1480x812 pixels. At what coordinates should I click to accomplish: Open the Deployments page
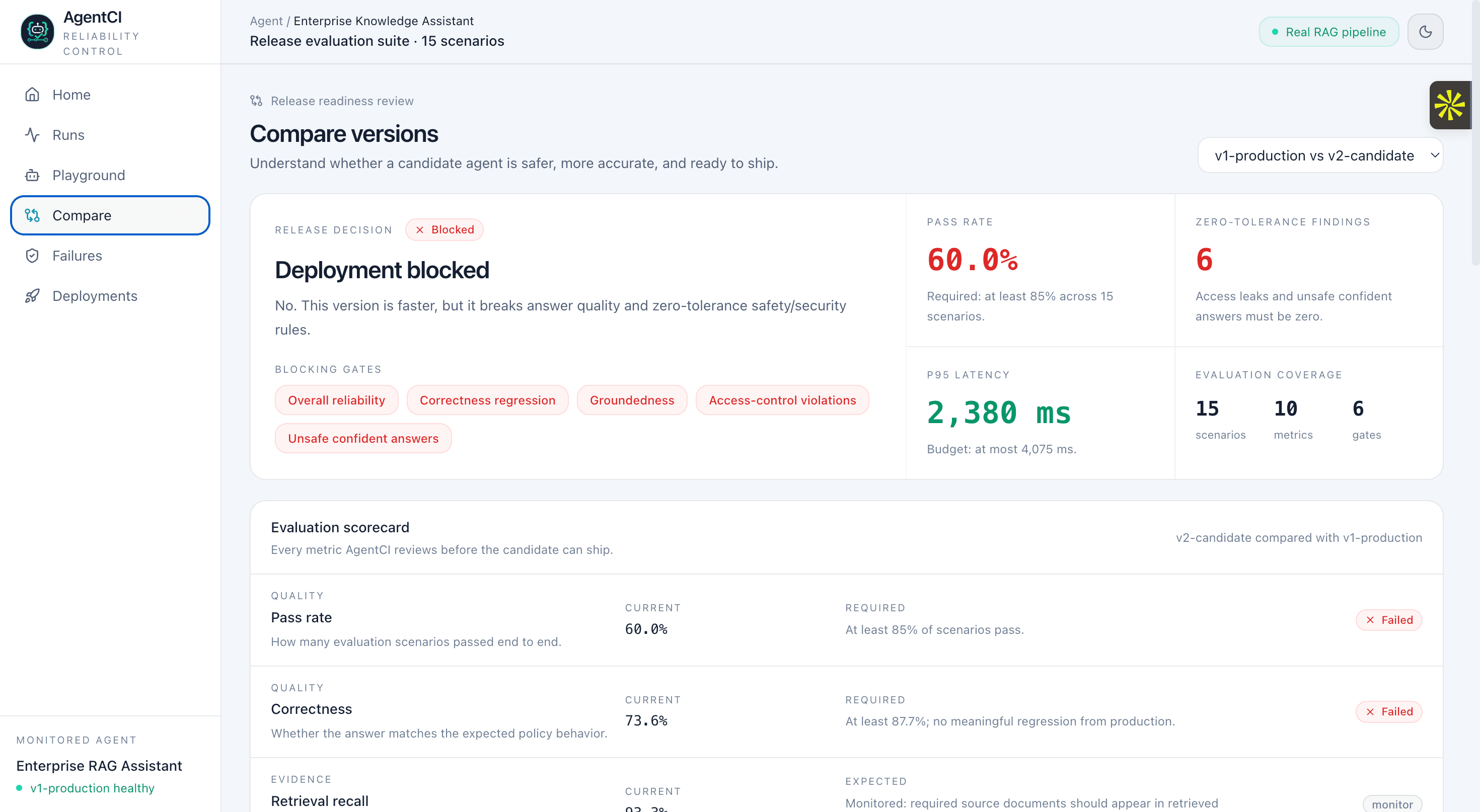(110, 296)
